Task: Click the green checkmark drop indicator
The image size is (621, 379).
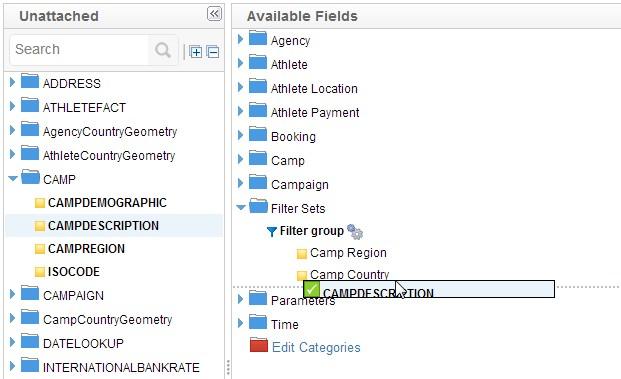Action: [x=311, y=289]
